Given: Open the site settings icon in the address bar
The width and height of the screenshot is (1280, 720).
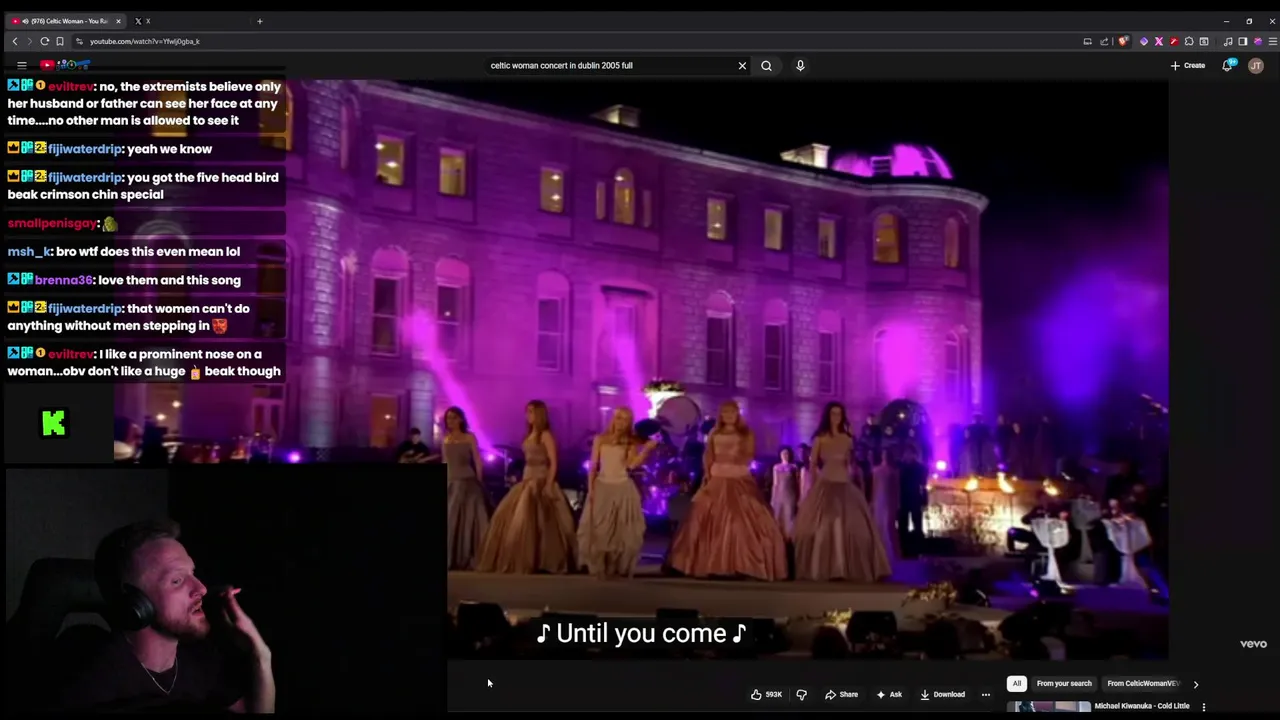Looking at the screenshot, I should (79, 41).
